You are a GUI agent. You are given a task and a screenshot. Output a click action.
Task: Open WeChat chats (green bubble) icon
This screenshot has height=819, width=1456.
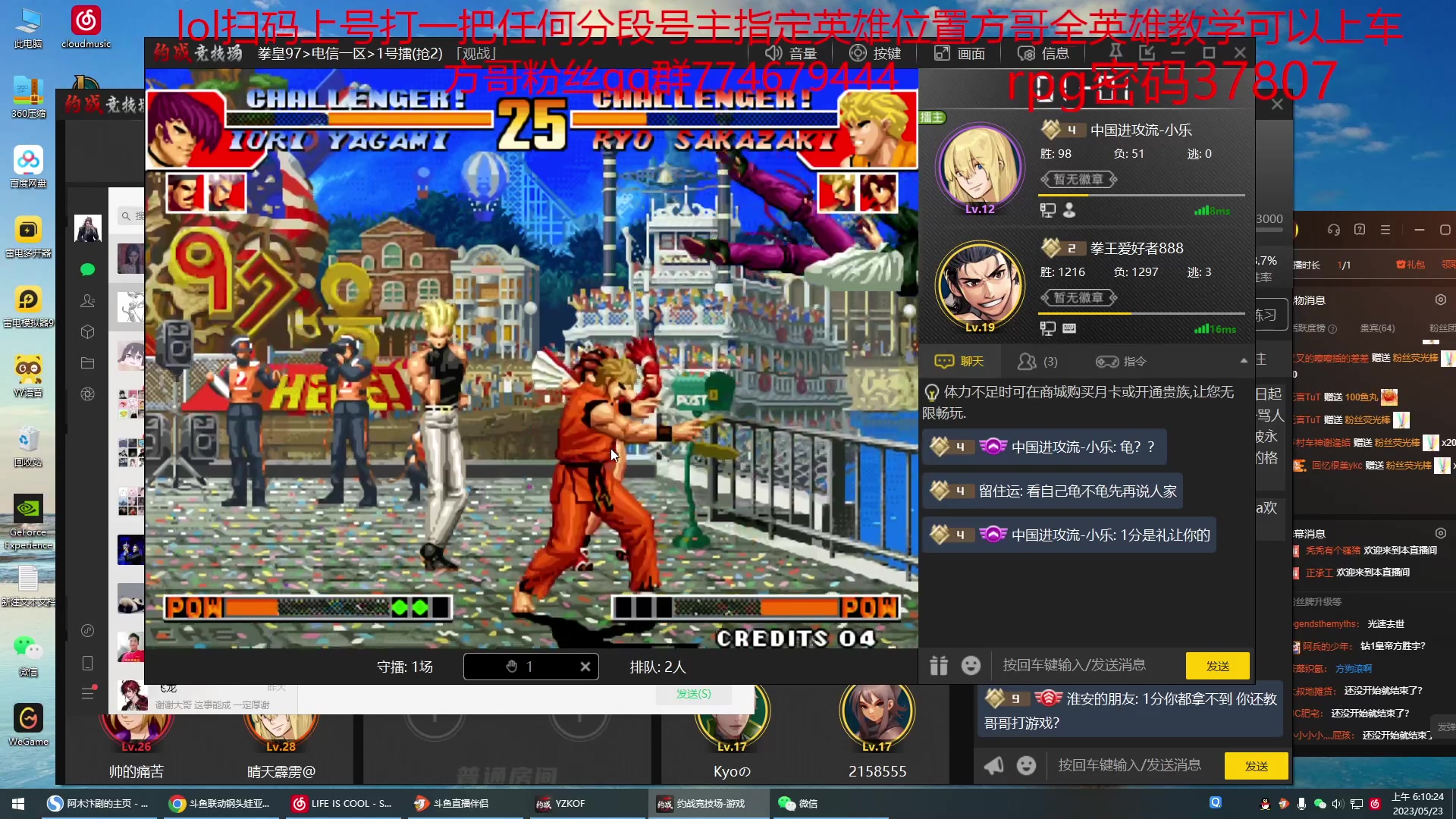[87, 269]
